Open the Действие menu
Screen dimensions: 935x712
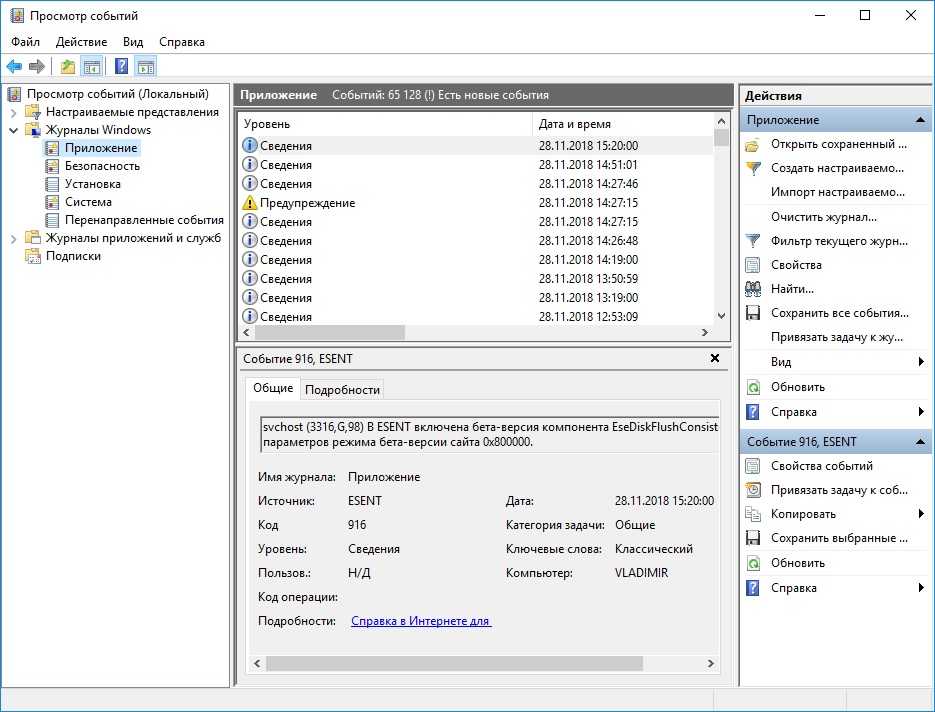(81, 42)
